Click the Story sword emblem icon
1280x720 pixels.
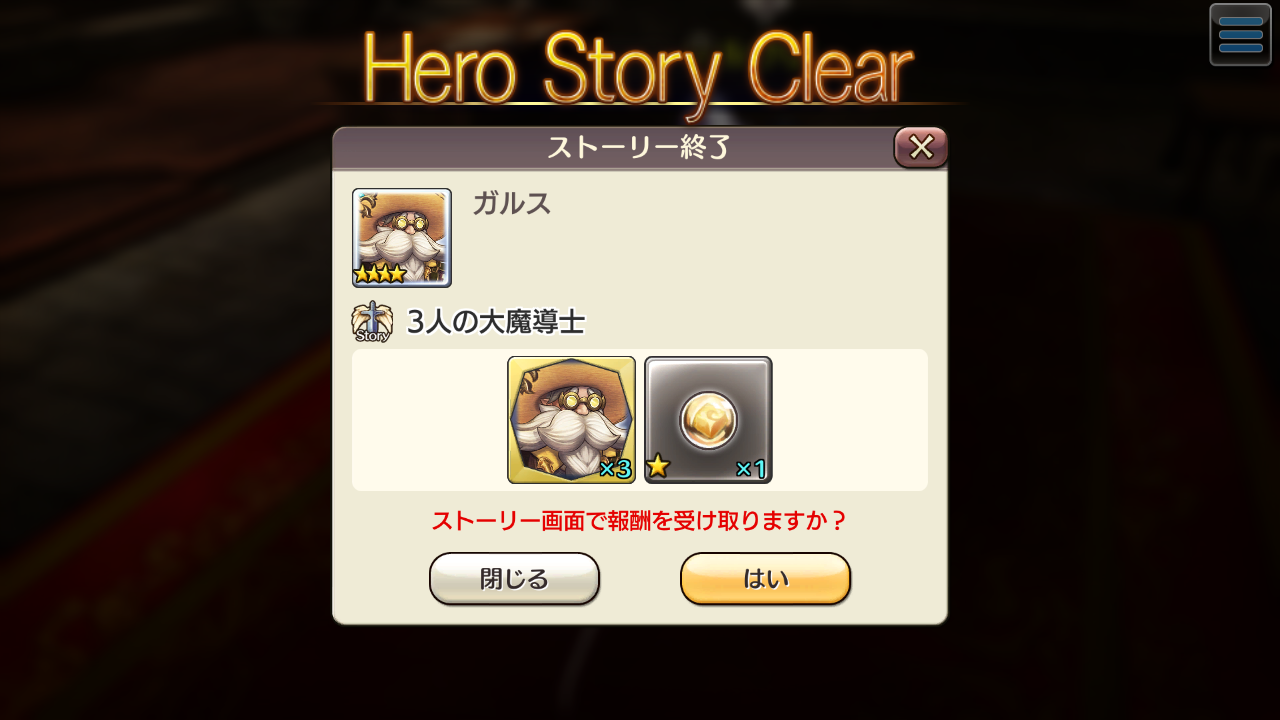pos(372,322)
